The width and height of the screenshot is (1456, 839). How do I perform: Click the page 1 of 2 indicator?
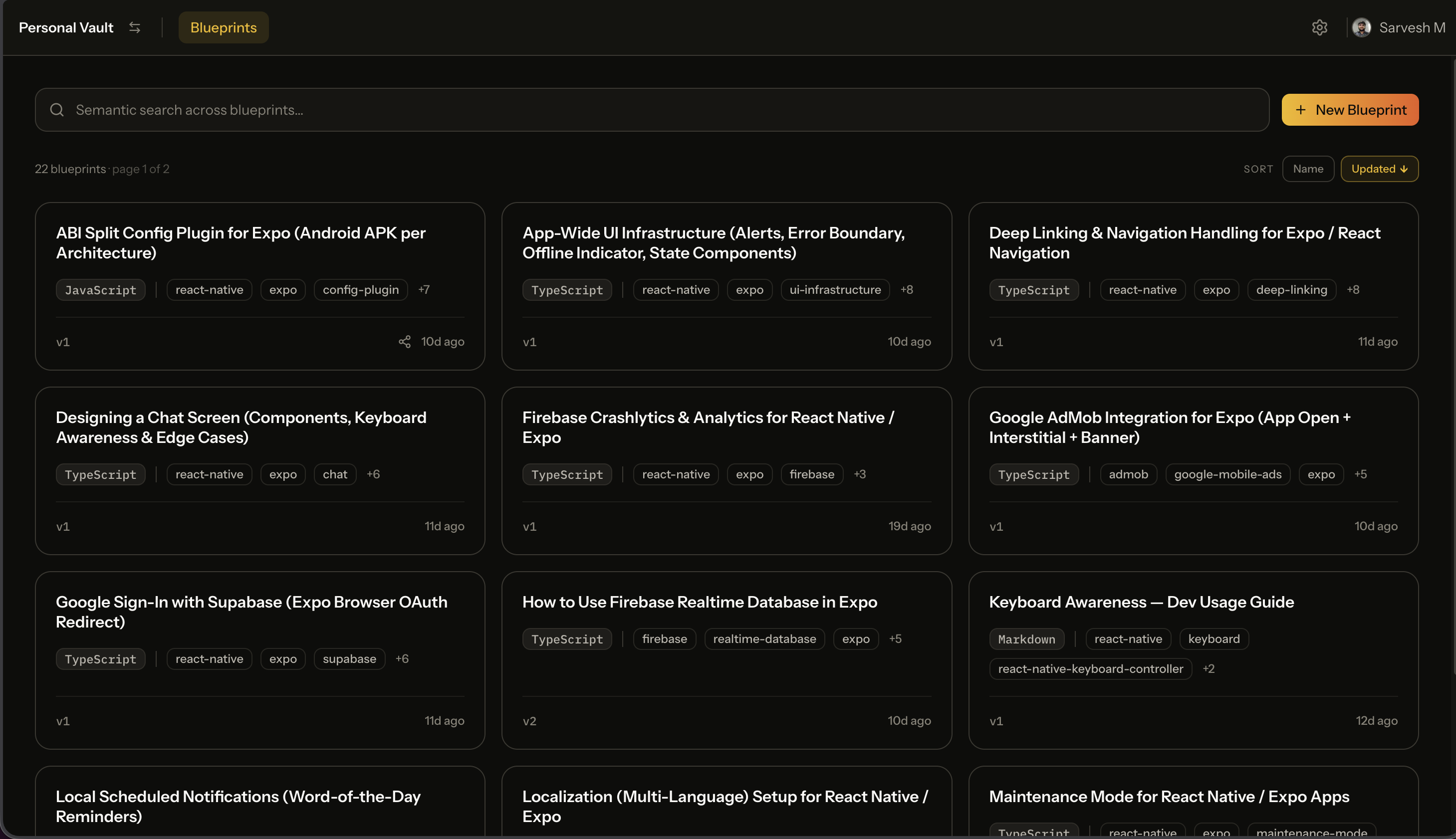141,169
